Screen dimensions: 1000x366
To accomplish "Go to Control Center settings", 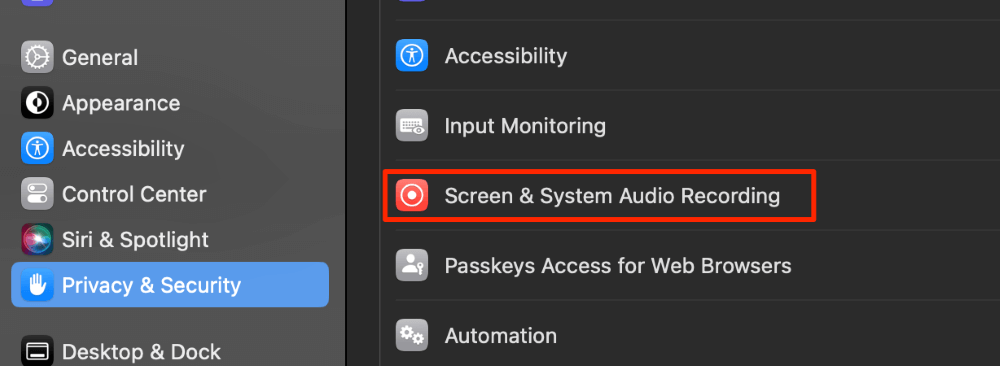I will click(x=170, y=194).
